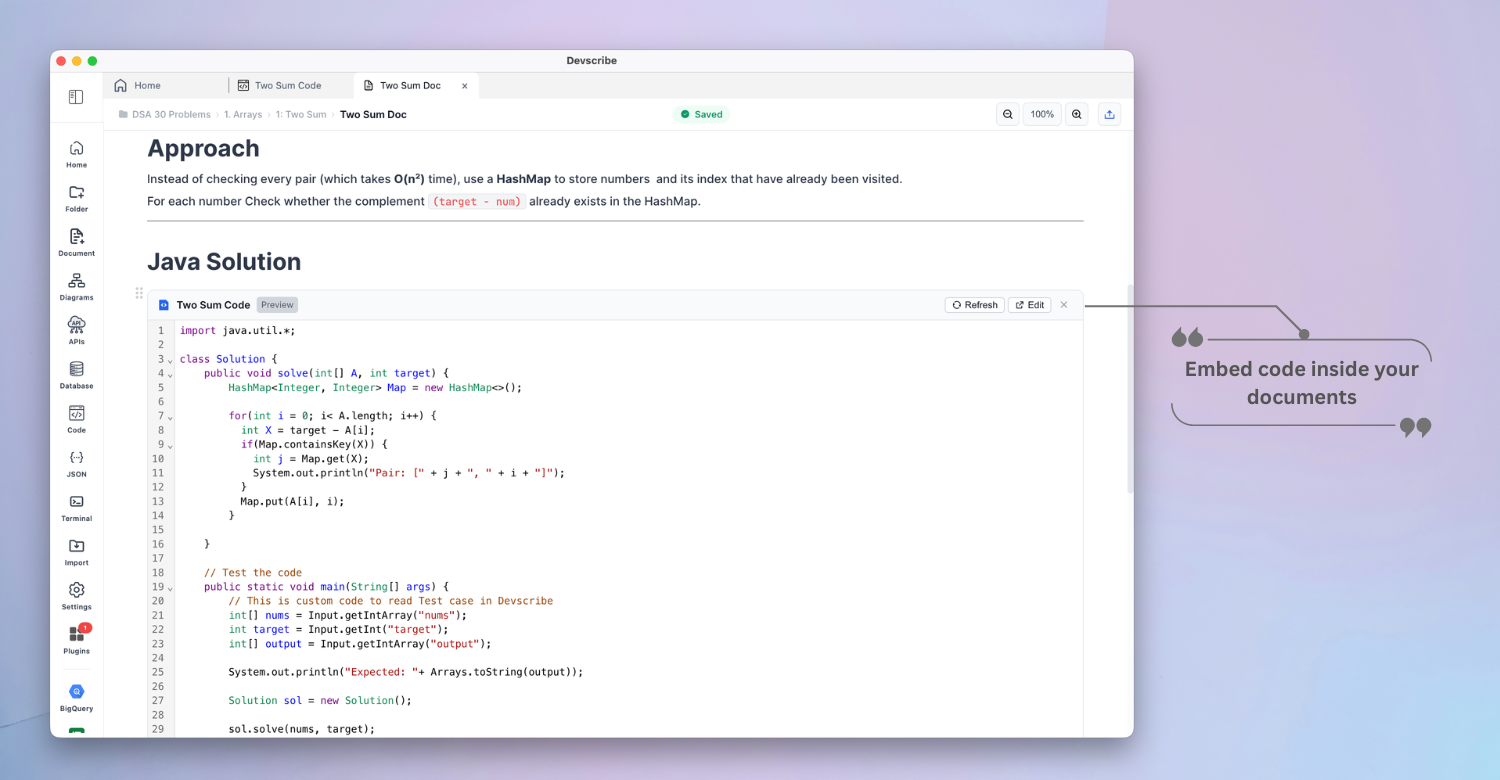
Task: Click the Devscribe window title
Action: click(592, 61)
